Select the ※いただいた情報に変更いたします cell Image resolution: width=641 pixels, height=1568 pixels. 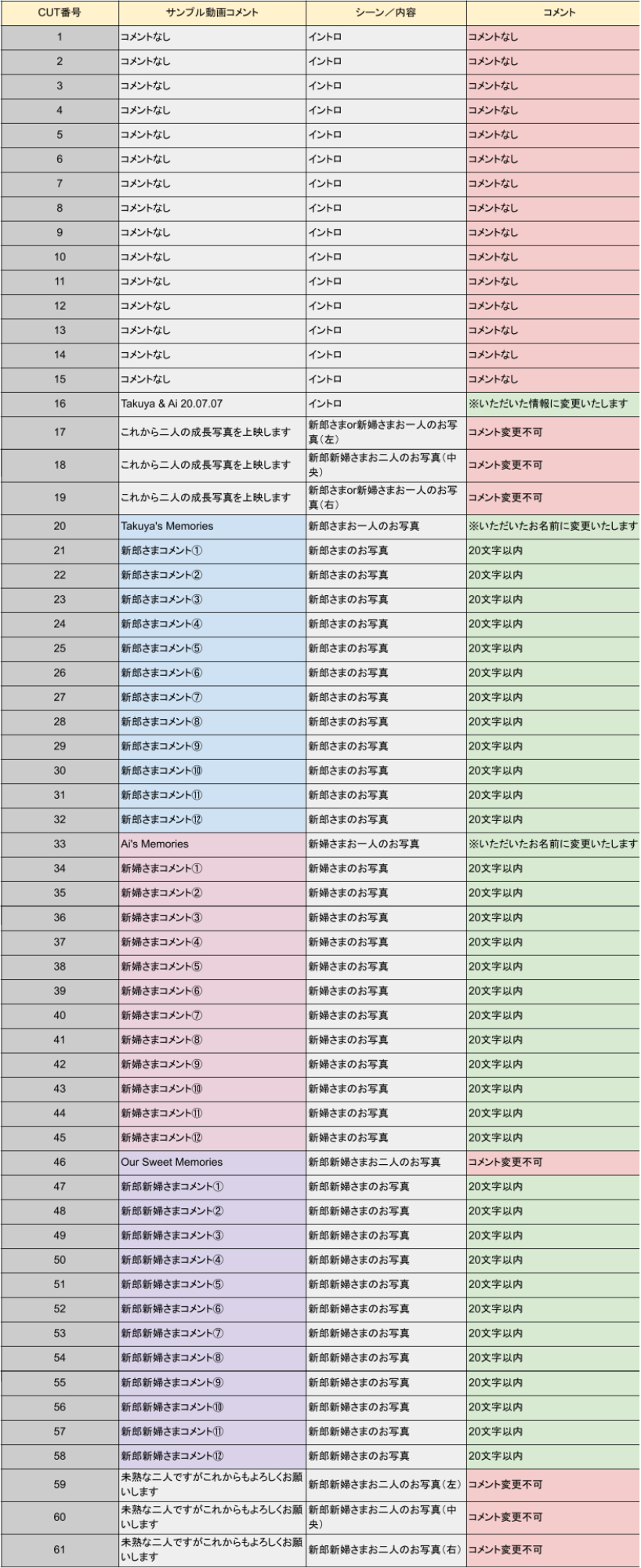coord(553,404)
